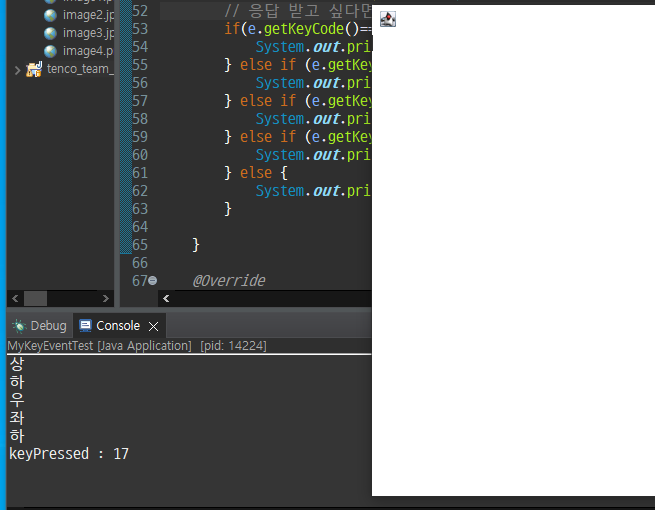655x510 pixels.
Task: Click line number 61 in the gutter
Action: [x=140, y=173]
